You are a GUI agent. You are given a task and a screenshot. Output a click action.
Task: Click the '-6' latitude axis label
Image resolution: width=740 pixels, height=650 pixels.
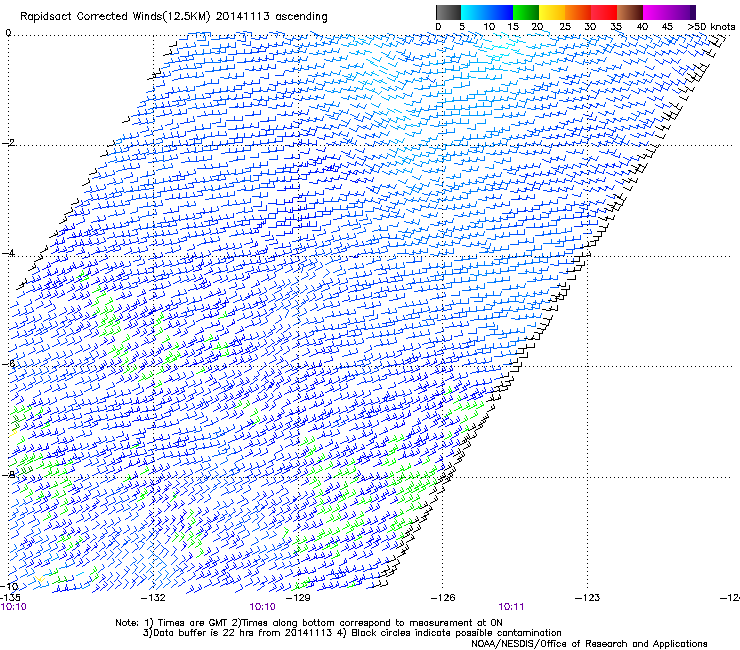click(x=8, y=363)
